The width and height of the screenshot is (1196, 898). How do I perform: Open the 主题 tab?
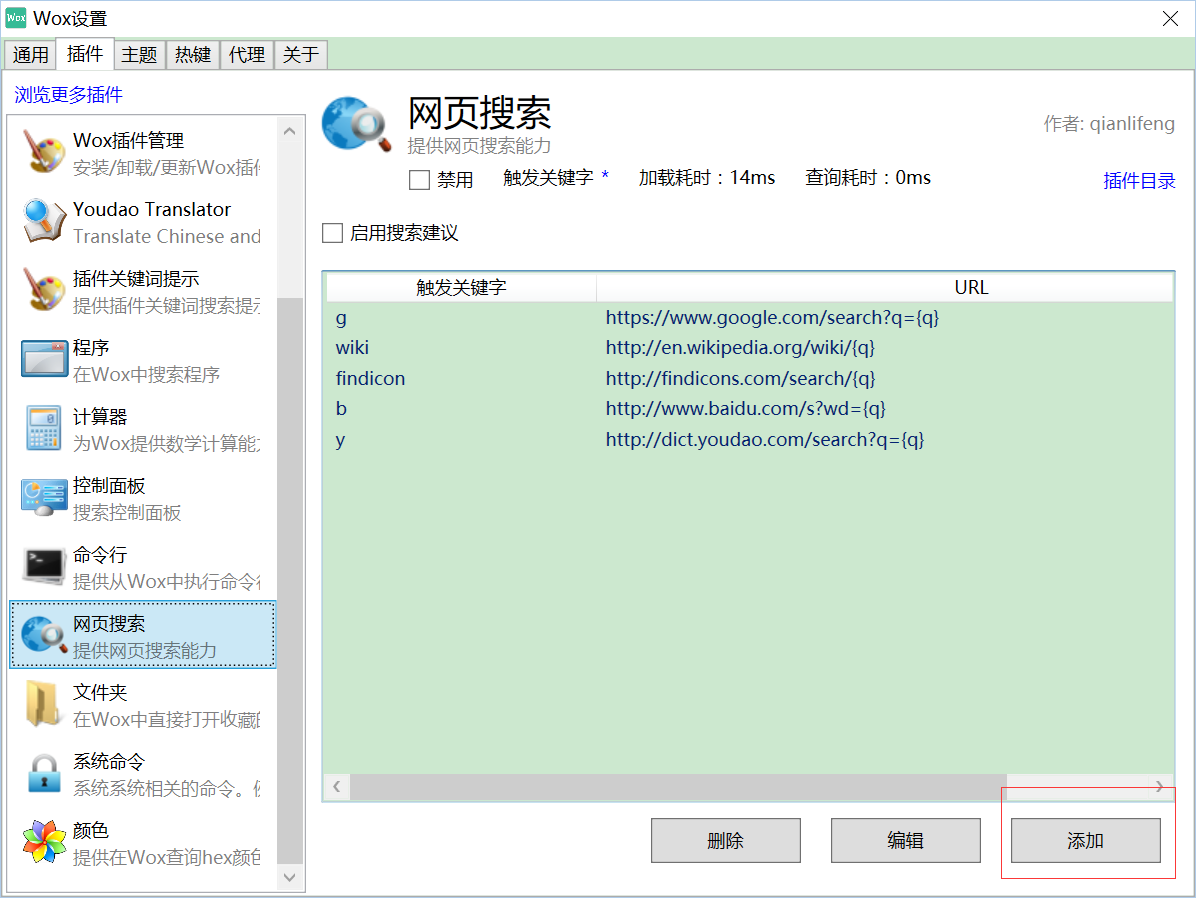click(x=140, y=55)
